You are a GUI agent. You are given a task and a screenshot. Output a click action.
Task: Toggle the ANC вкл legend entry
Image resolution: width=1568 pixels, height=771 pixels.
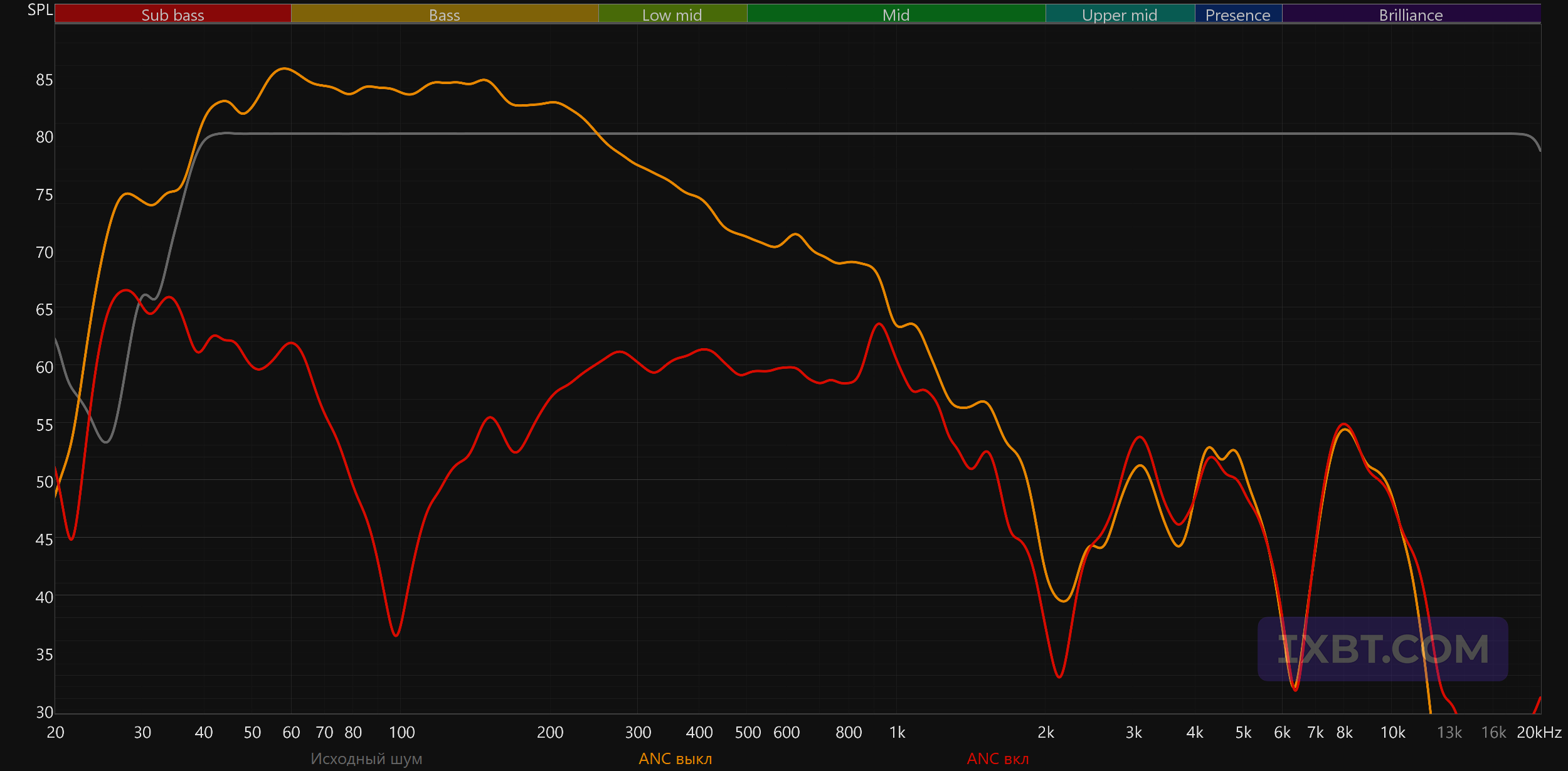point(998,759)
